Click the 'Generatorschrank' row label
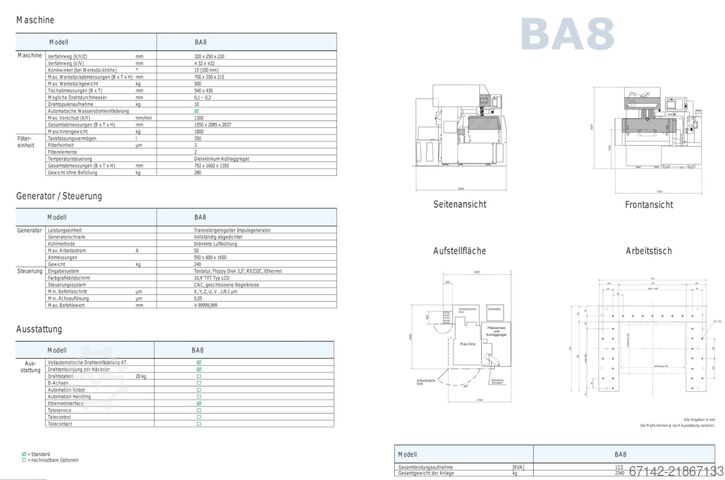 click(x=67, y=237)
